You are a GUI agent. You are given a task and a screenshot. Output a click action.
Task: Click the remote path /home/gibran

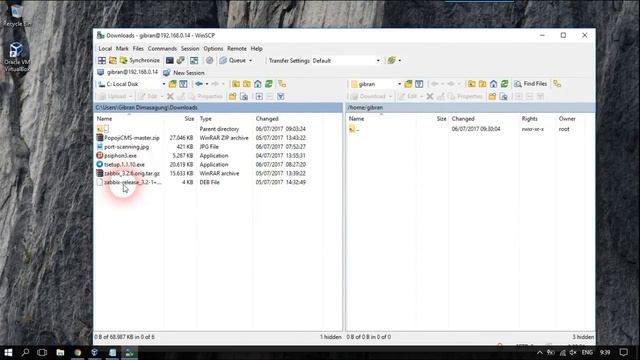click(365, 108)
